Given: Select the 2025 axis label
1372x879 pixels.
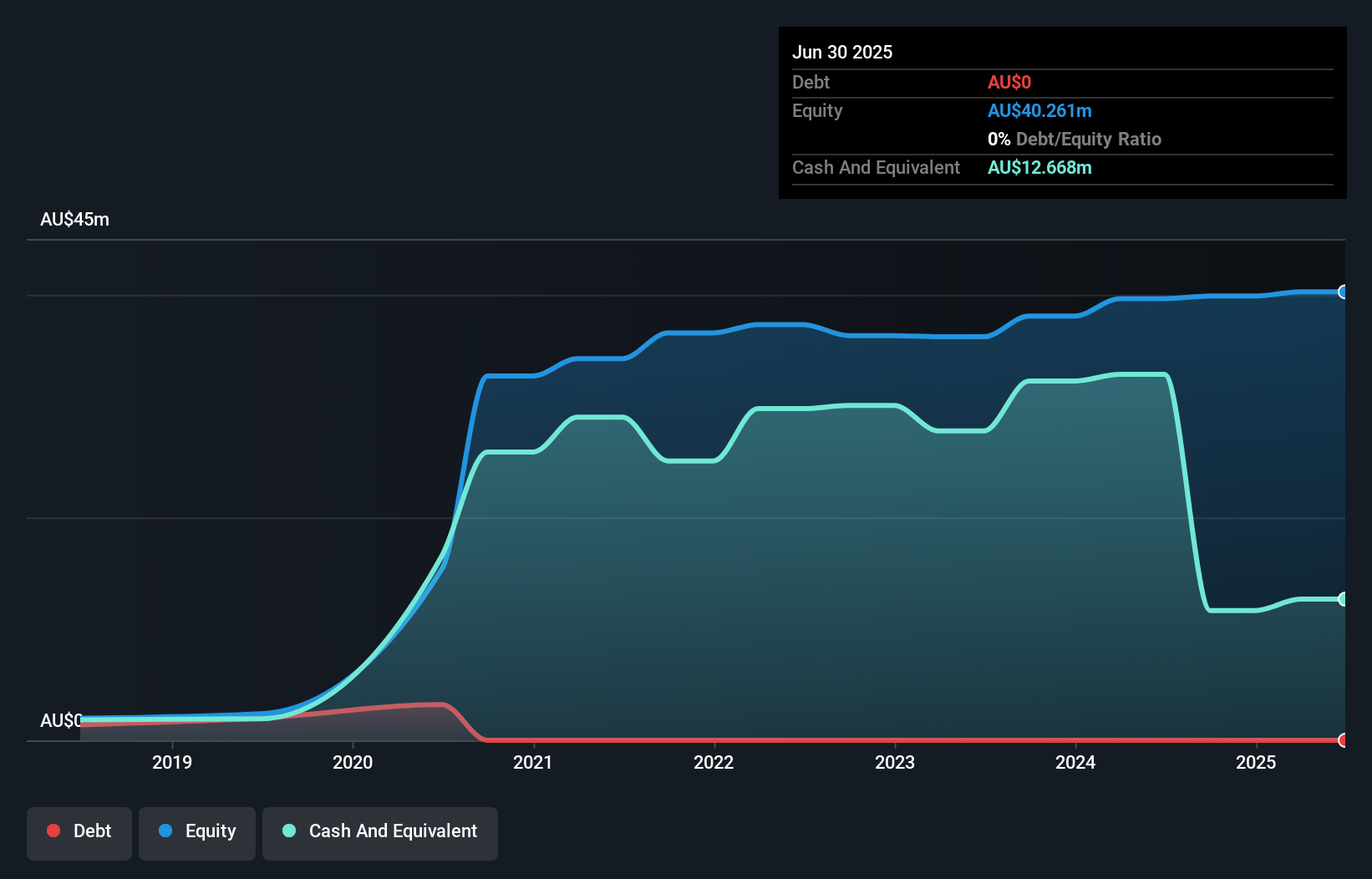Looking at the screenshot, I should (1258, 762).
